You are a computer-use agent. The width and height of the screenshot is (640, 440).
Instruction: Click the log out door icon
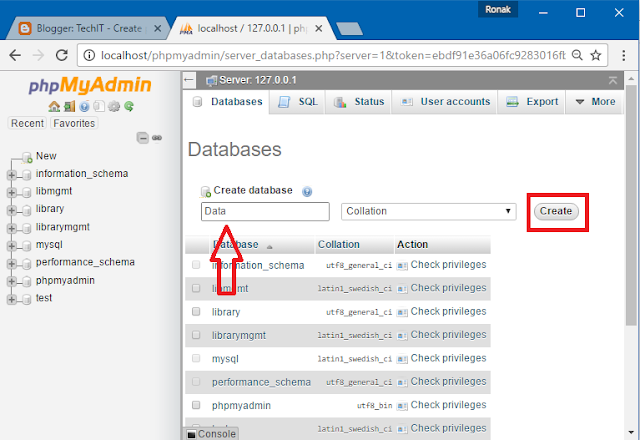(69, 107)
